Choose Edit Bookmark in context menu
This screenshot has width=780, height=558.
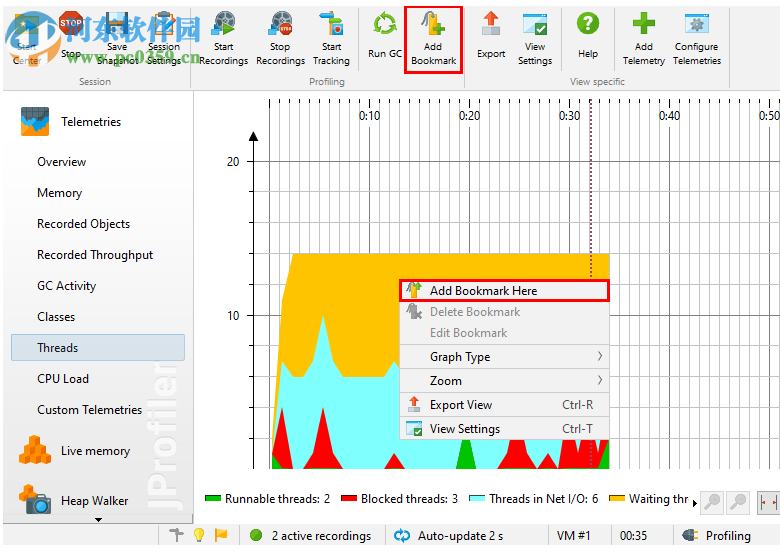[504, 333]
